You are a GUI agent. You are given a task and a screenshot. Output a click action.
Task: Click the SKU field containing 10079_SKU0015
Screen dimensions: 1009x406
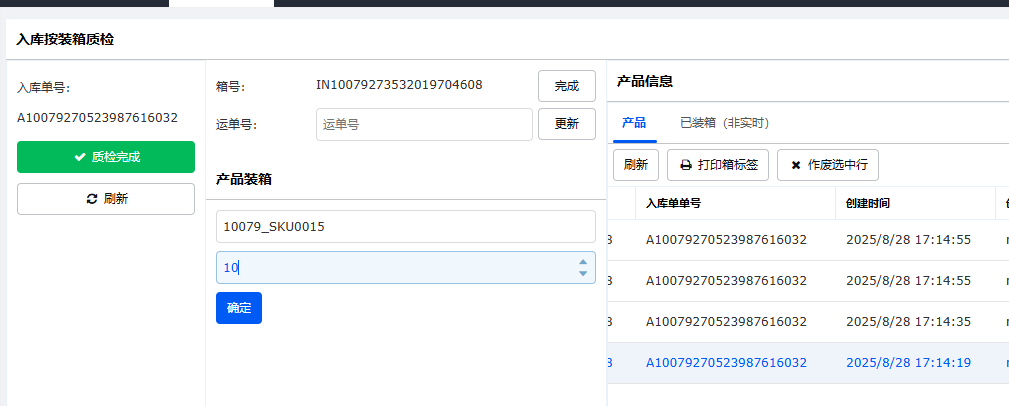(x=405, y=227)
